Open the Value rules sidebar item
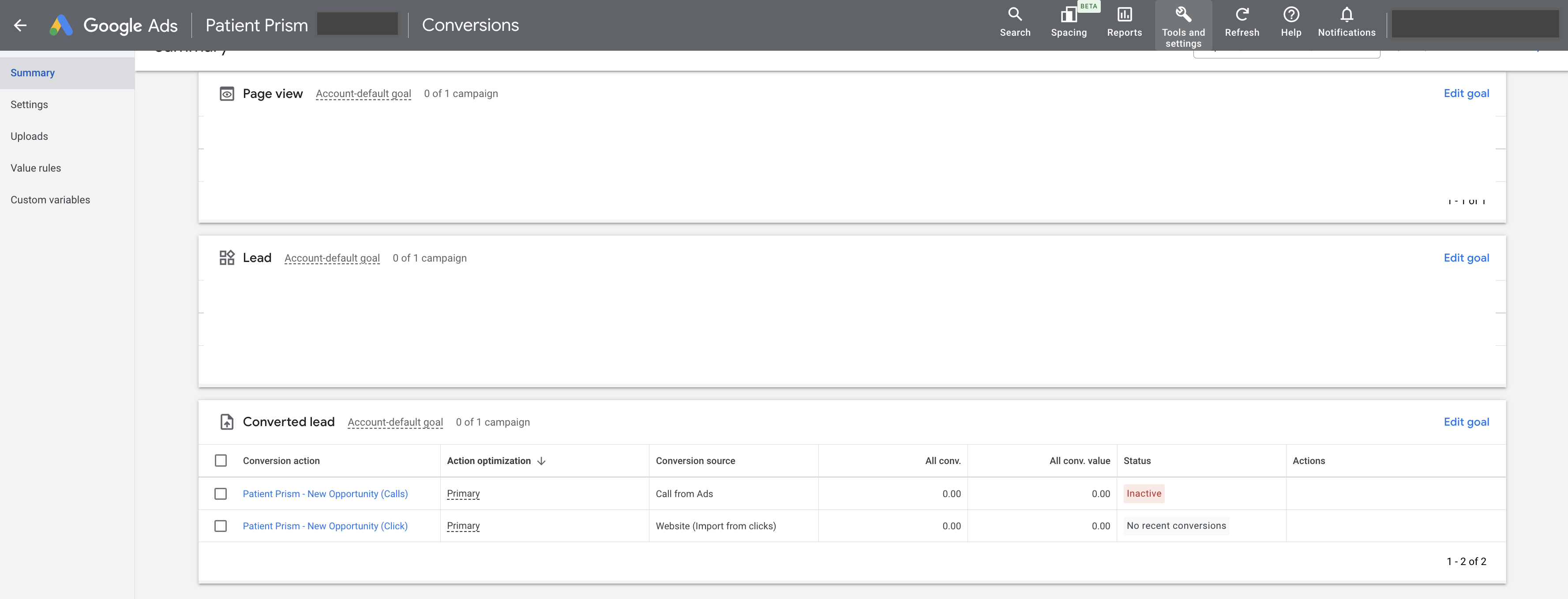The height and width of the screenshot is (599, 1568). [x=67, y=168]
